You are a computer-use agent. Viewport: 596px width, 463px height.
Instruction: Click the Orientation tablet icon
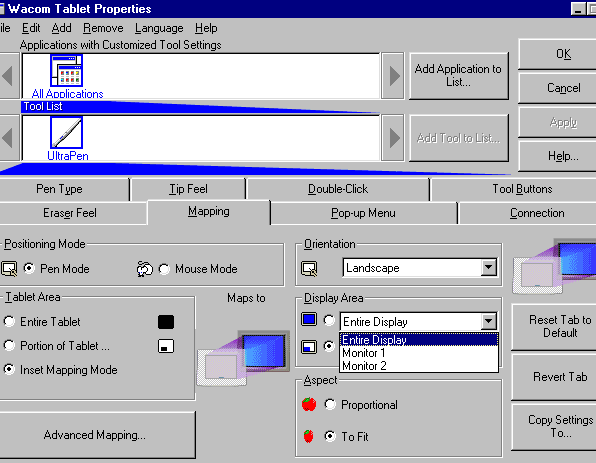[309, 268]
